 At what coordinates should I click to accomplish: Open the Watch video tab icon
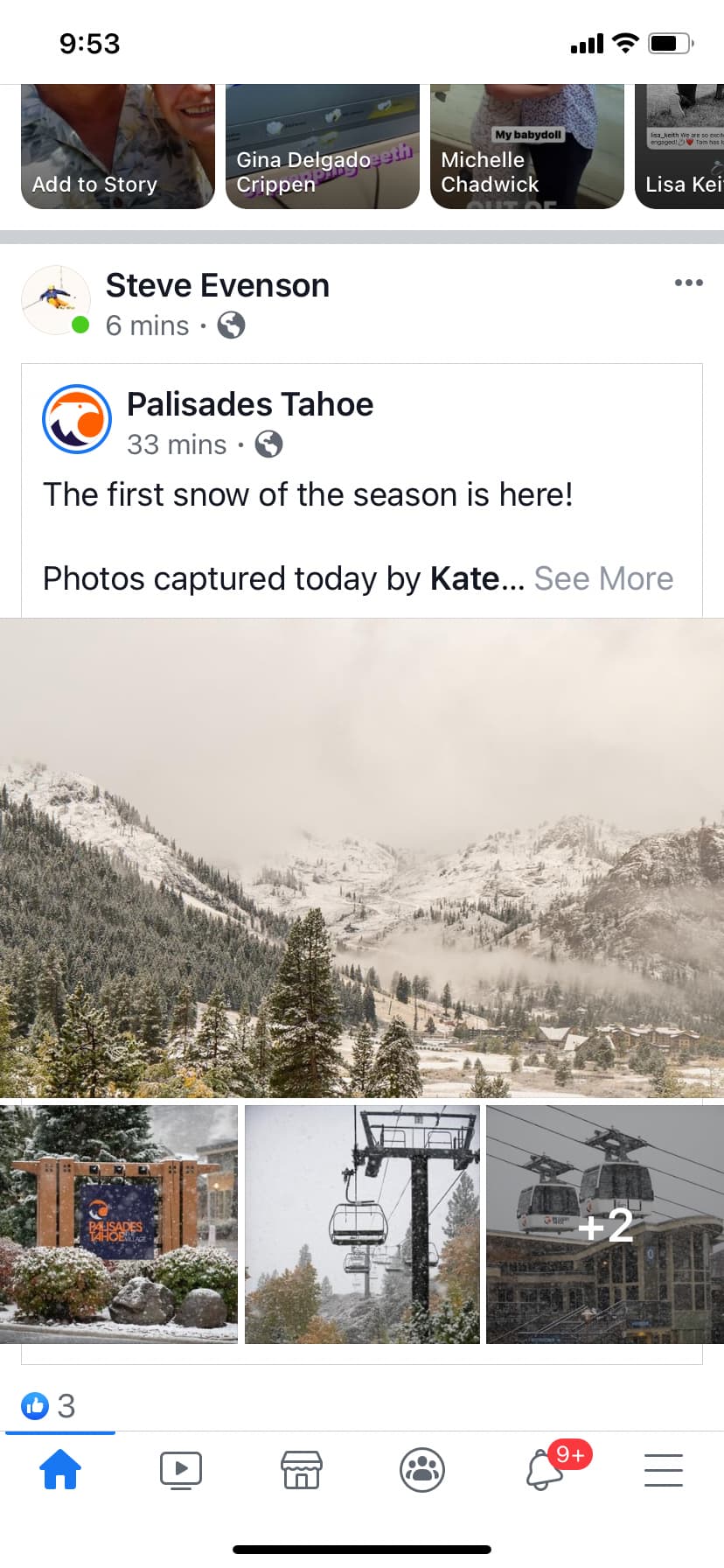[x=181, y=1470]
